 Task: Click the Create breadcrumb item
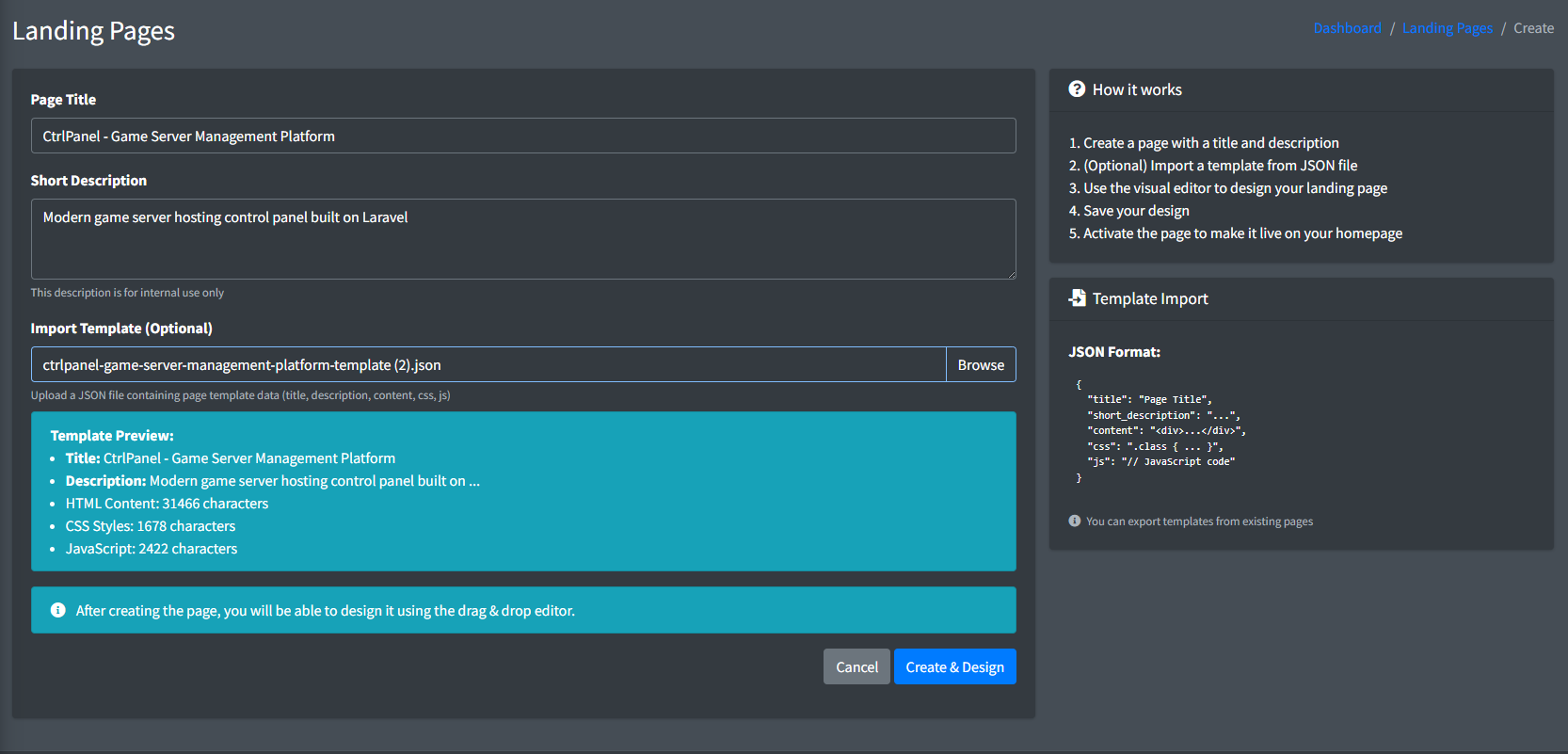[x=1533, y=28]
